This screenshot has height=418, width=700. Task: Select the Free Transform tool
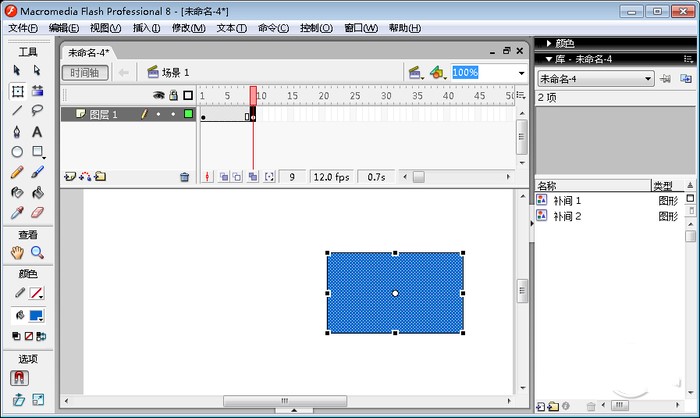[x=17, y=91]
